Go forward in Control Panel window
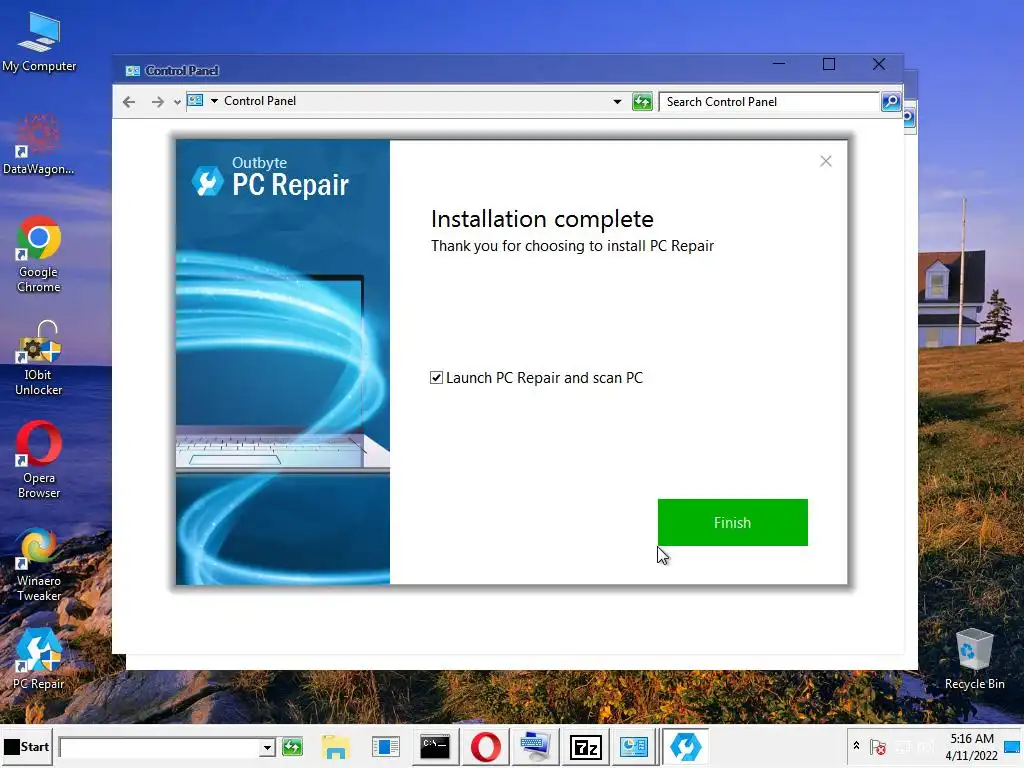Image resolution: width=1024 pixels, height=768 pixels. (x=157, y=102)
